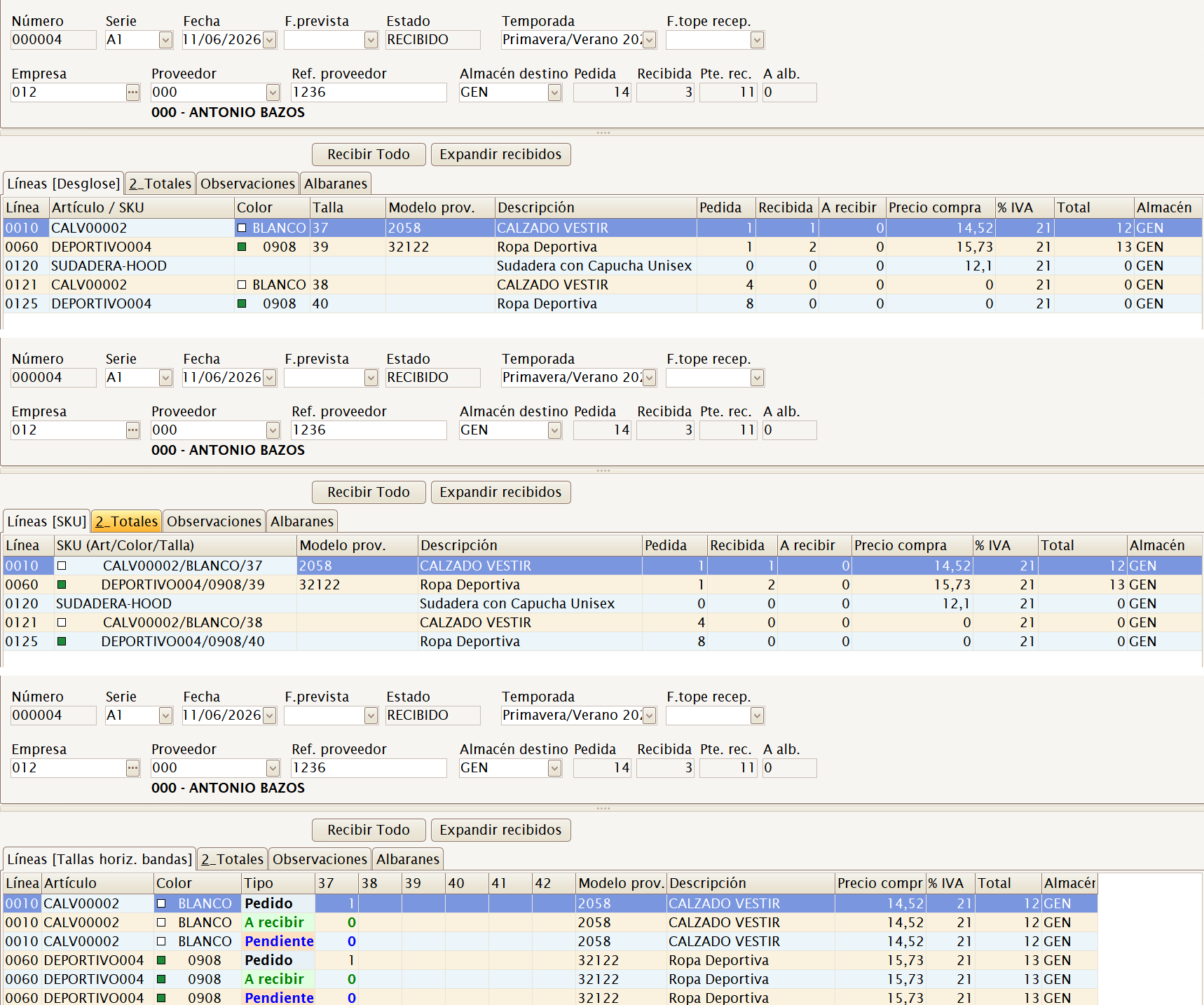Viewport: 1204px width, 1005px height.
Task: Click 'Precio compra' header in Líneas [Desglose] grid
Action: click(940, 207)
